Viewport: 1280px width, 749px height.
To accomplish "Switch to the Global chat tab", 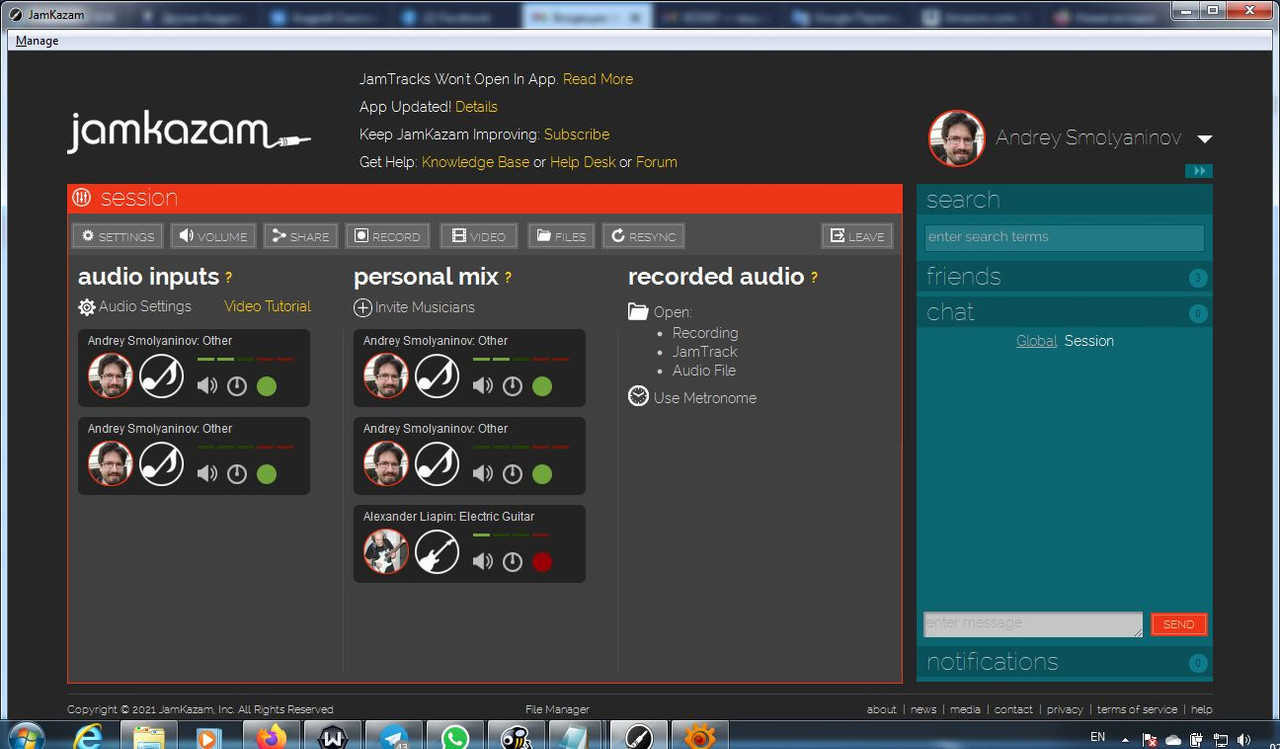I will (x=1036, y=341).
